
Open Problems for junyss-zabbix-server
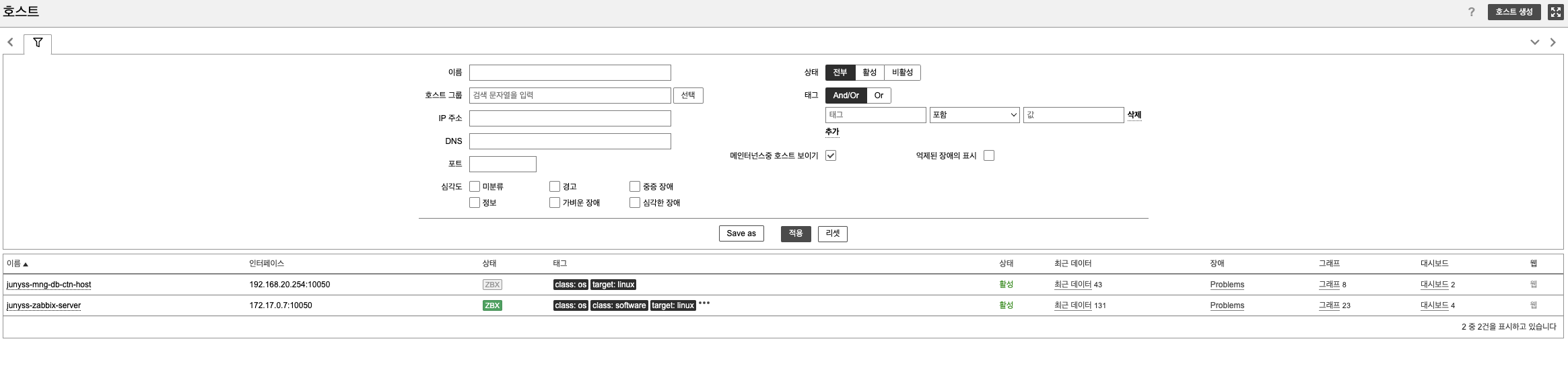coord(1227,305)
